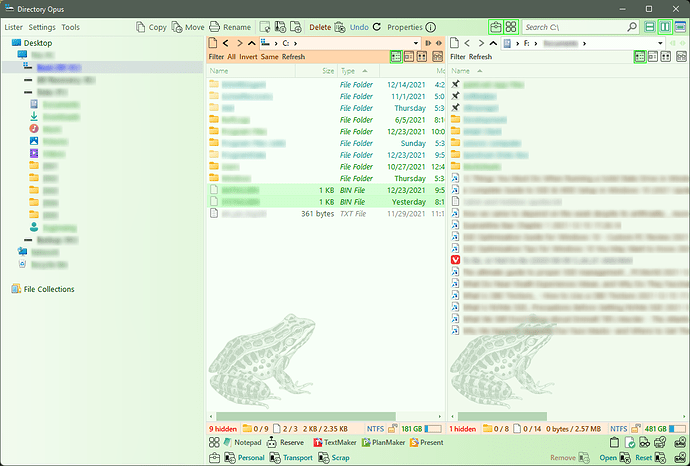Viewport: 690px width, 466px height.
Task: Select details view mode in C: pane
Action: [x=396, y=57]
